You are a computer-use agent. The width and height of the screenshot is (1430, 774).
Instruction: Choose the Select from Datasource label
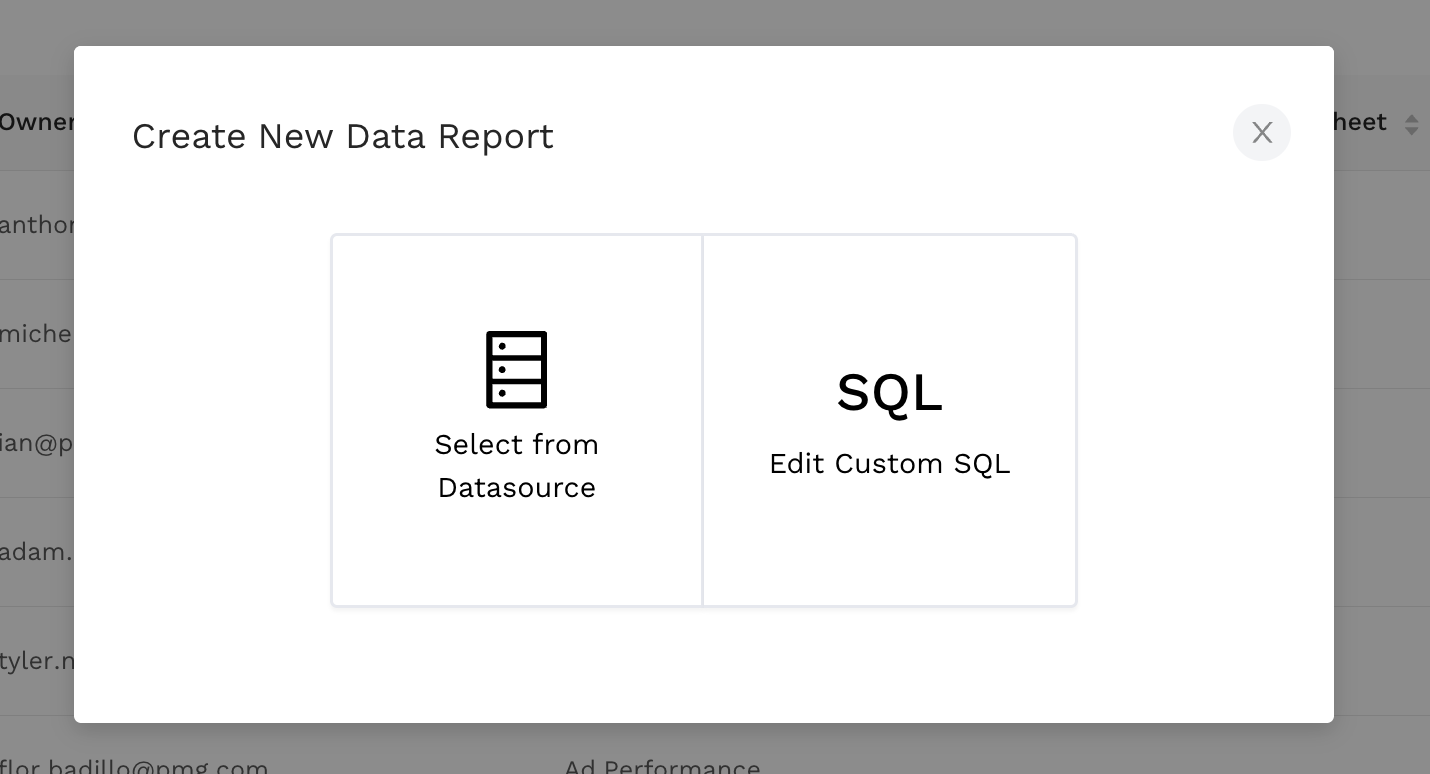pos(516,466)
